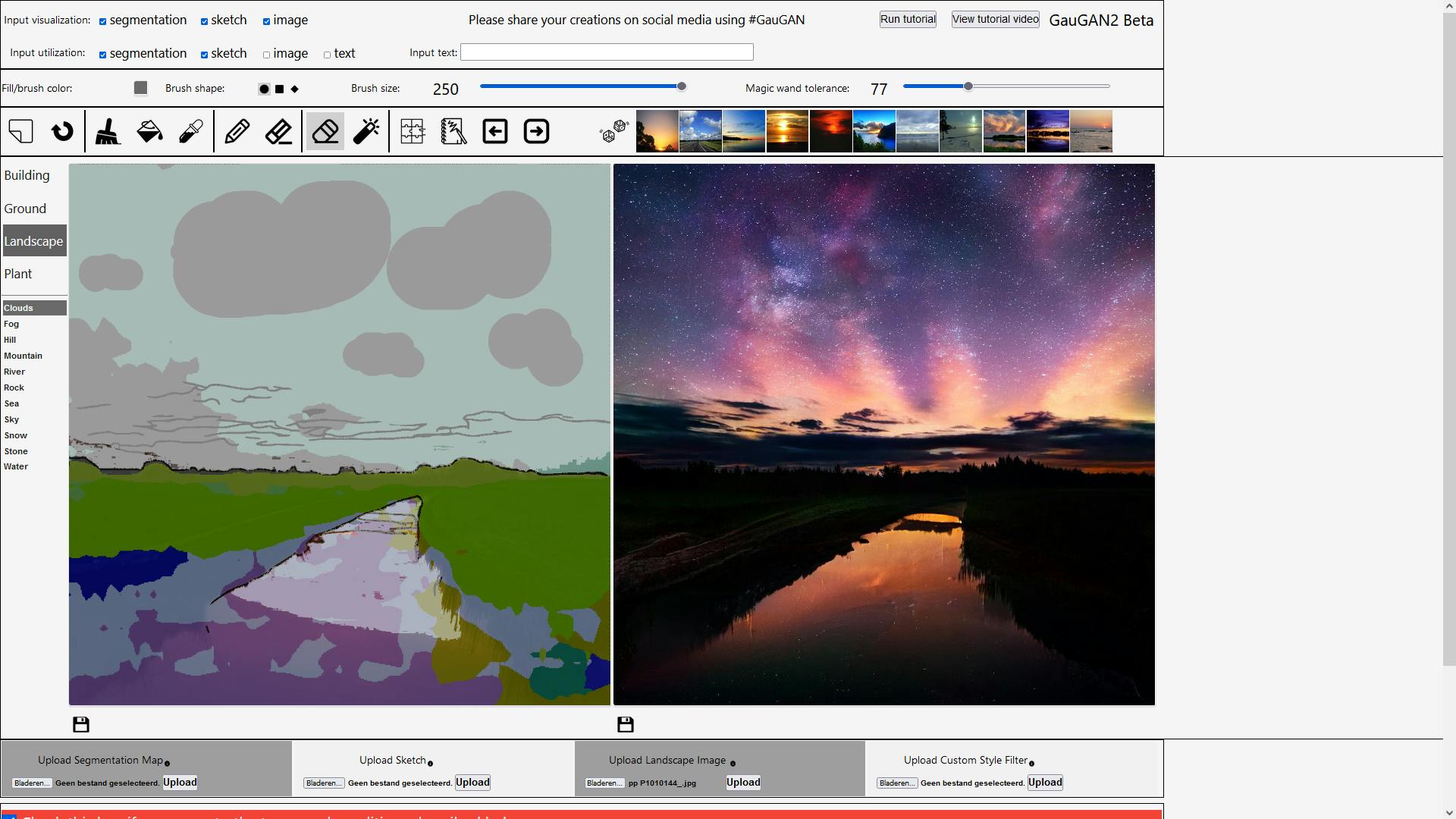Screen dimensions: 1456x819
Task: Click the Run tutorial button
Action: (908, 20)
